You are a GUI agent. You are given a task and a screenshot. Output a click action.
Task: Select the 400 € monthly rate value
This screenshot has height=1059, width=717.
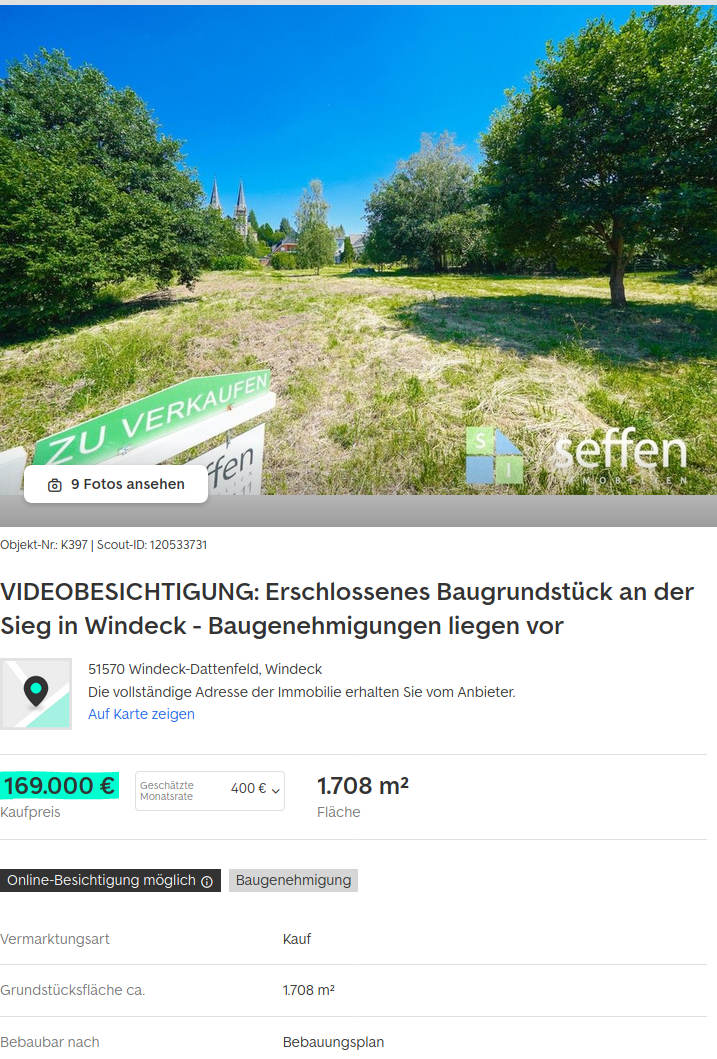[248, 788]
